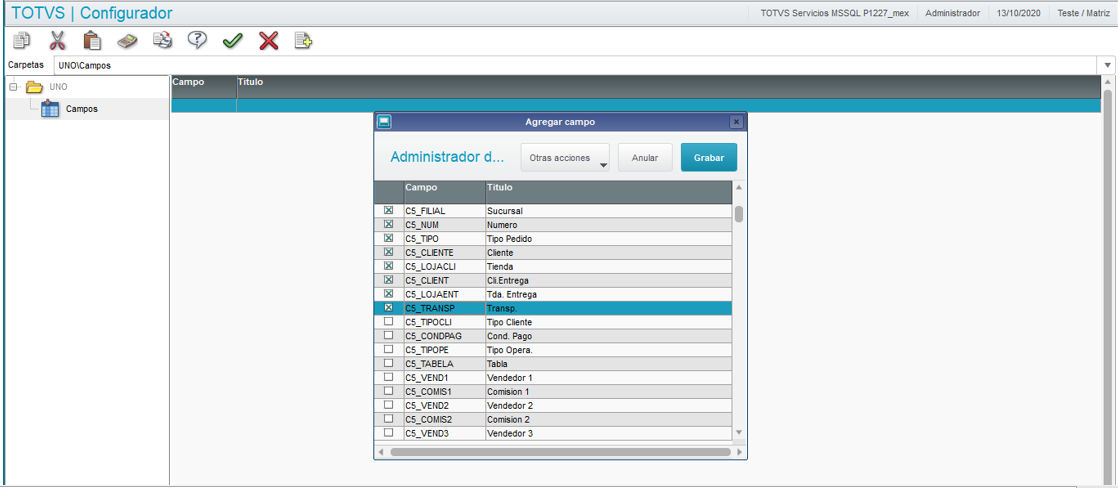Select the Cli.Entrega title cell
The width and height of the screenshot is (1118, 488).
pyautogui.click(x=607, y=280)
